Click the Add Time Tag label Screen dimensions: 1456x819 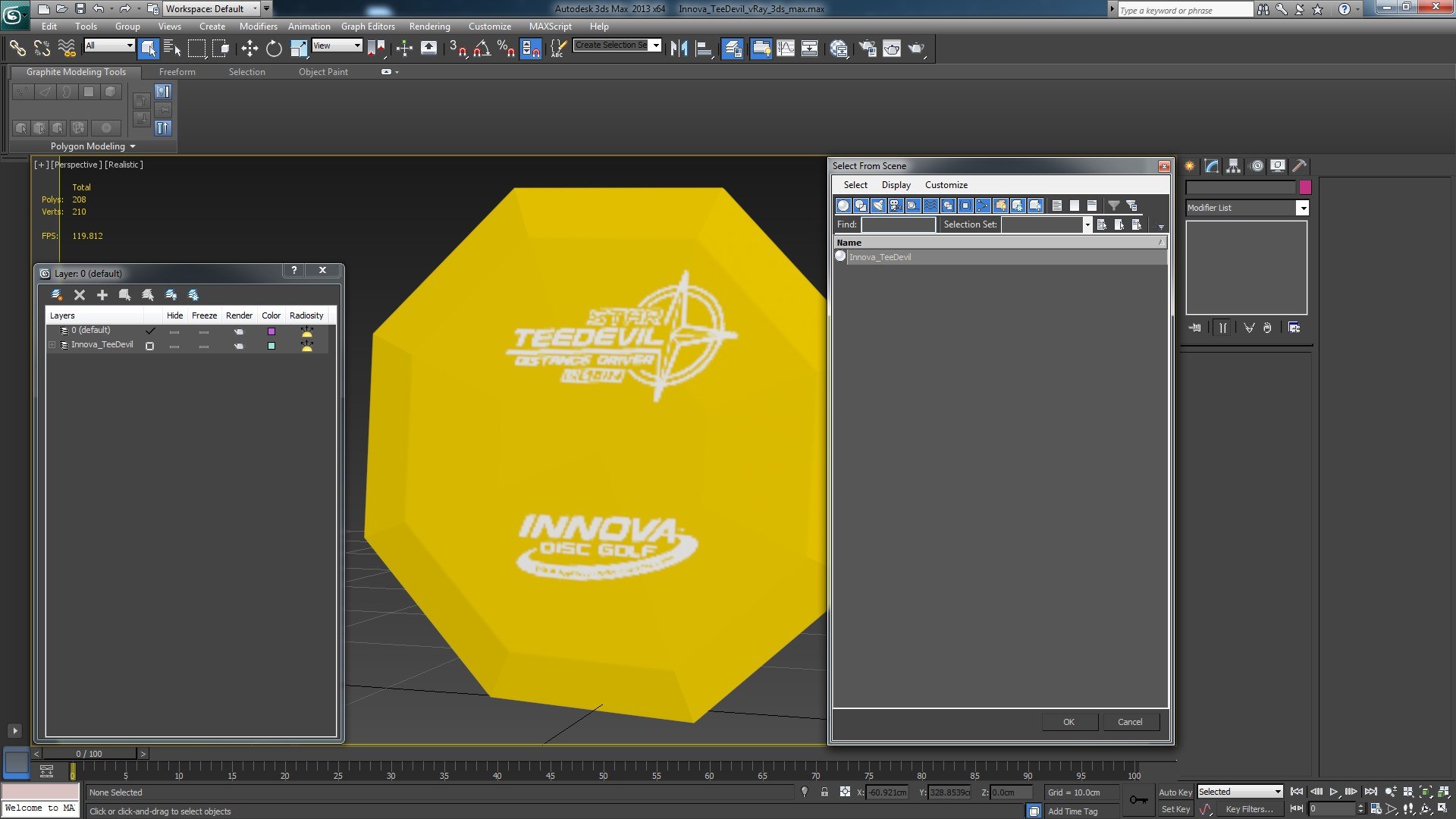pyautogui.click(x=1072, y=811)
